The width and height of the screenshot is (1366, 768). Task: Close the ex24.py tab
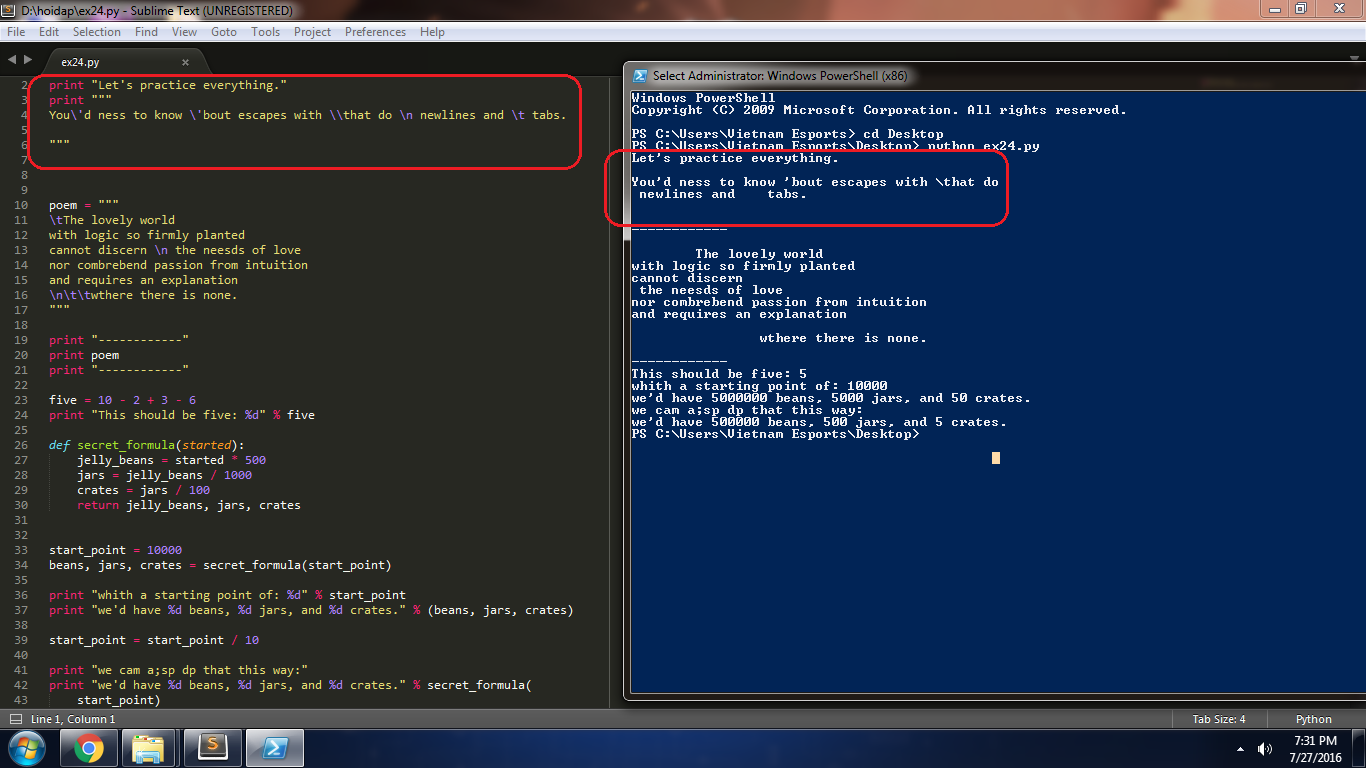185,62
